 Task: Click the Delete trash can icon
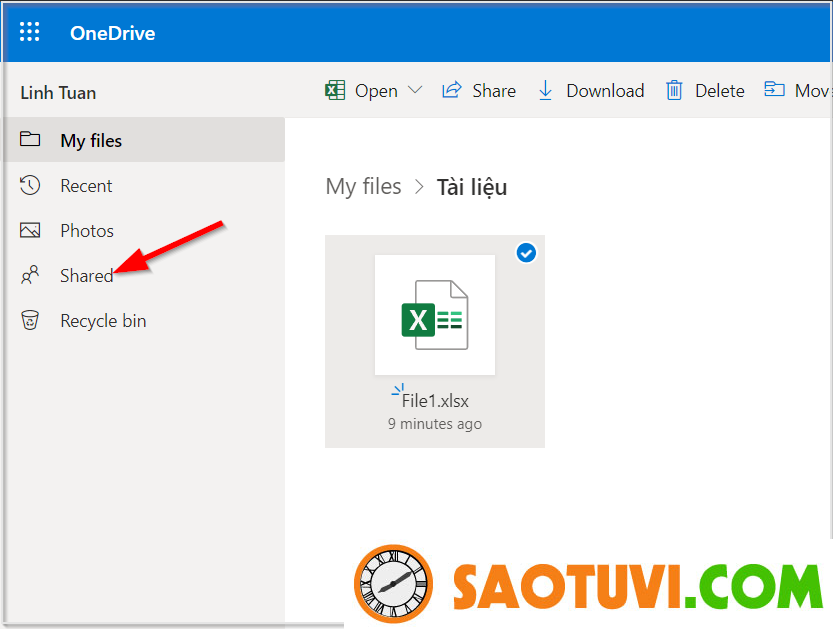click(x=675, y=90)
